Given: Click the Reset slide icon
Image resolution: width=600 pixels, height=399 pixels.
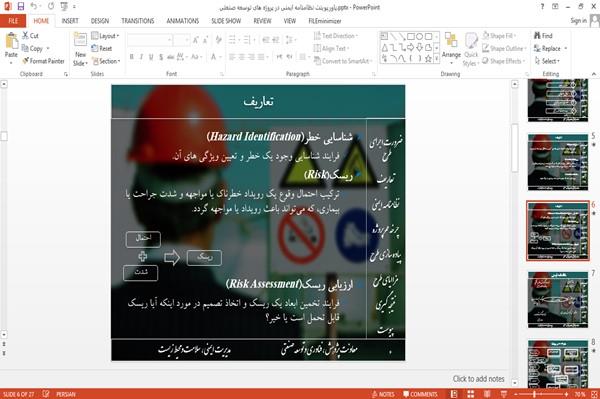Looking at the screenshot, I should coord(95,48).
